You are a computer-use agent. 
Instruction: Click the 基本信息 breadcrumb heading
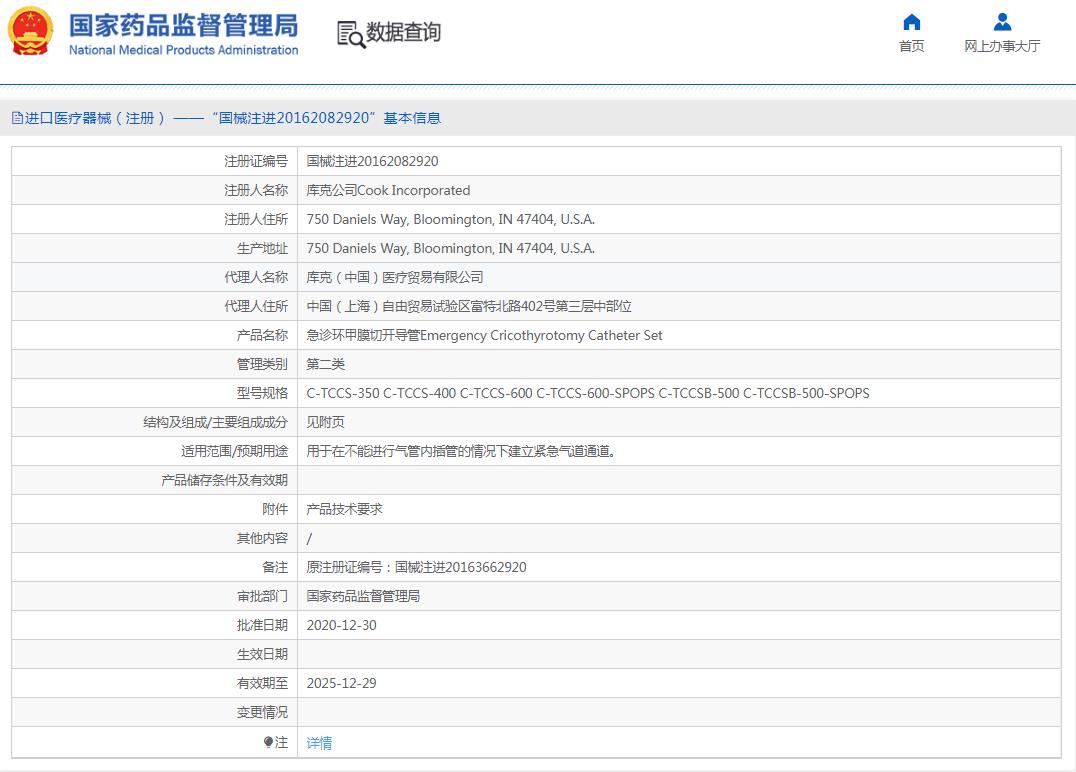[412, 118]
